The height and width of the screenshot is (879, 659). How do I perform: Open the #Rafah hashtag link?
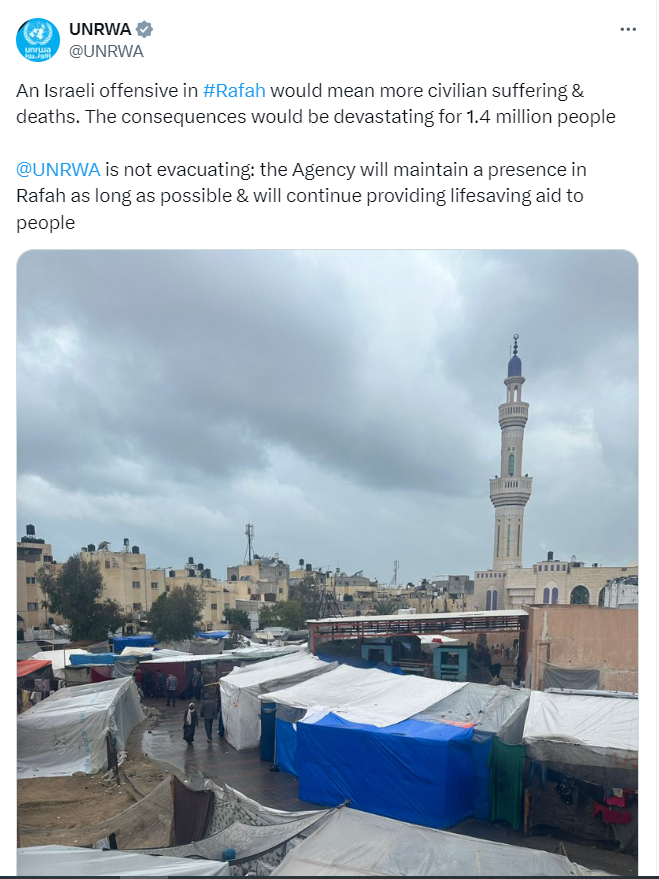click(234, 90)
